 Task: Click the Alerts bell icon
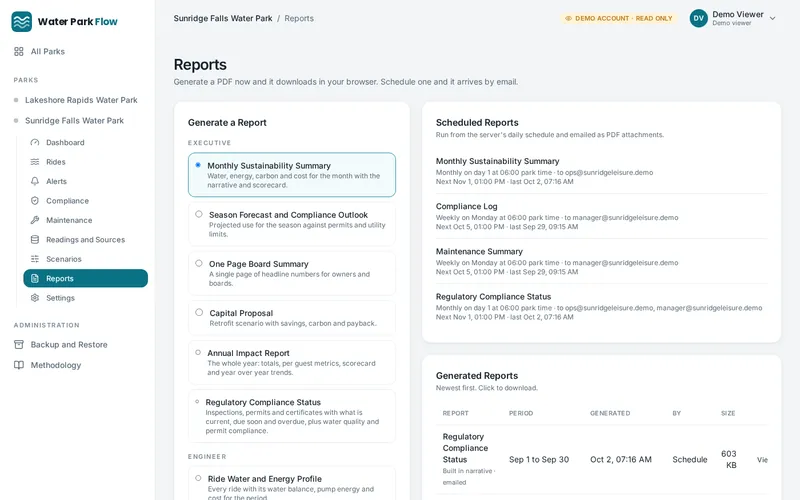point(35,181)
